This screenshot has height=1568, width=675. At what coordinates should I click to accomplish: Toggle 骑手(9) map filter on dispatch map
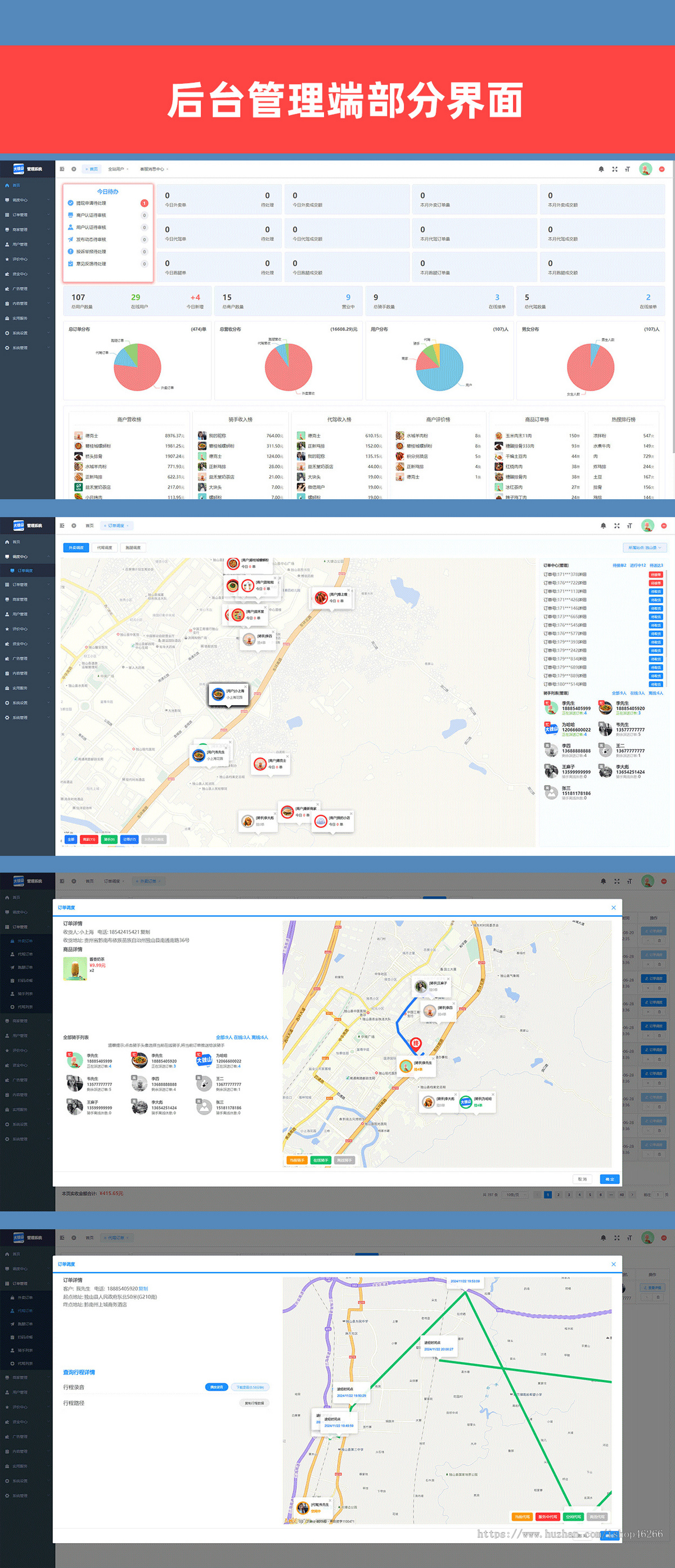coord(109,839)
